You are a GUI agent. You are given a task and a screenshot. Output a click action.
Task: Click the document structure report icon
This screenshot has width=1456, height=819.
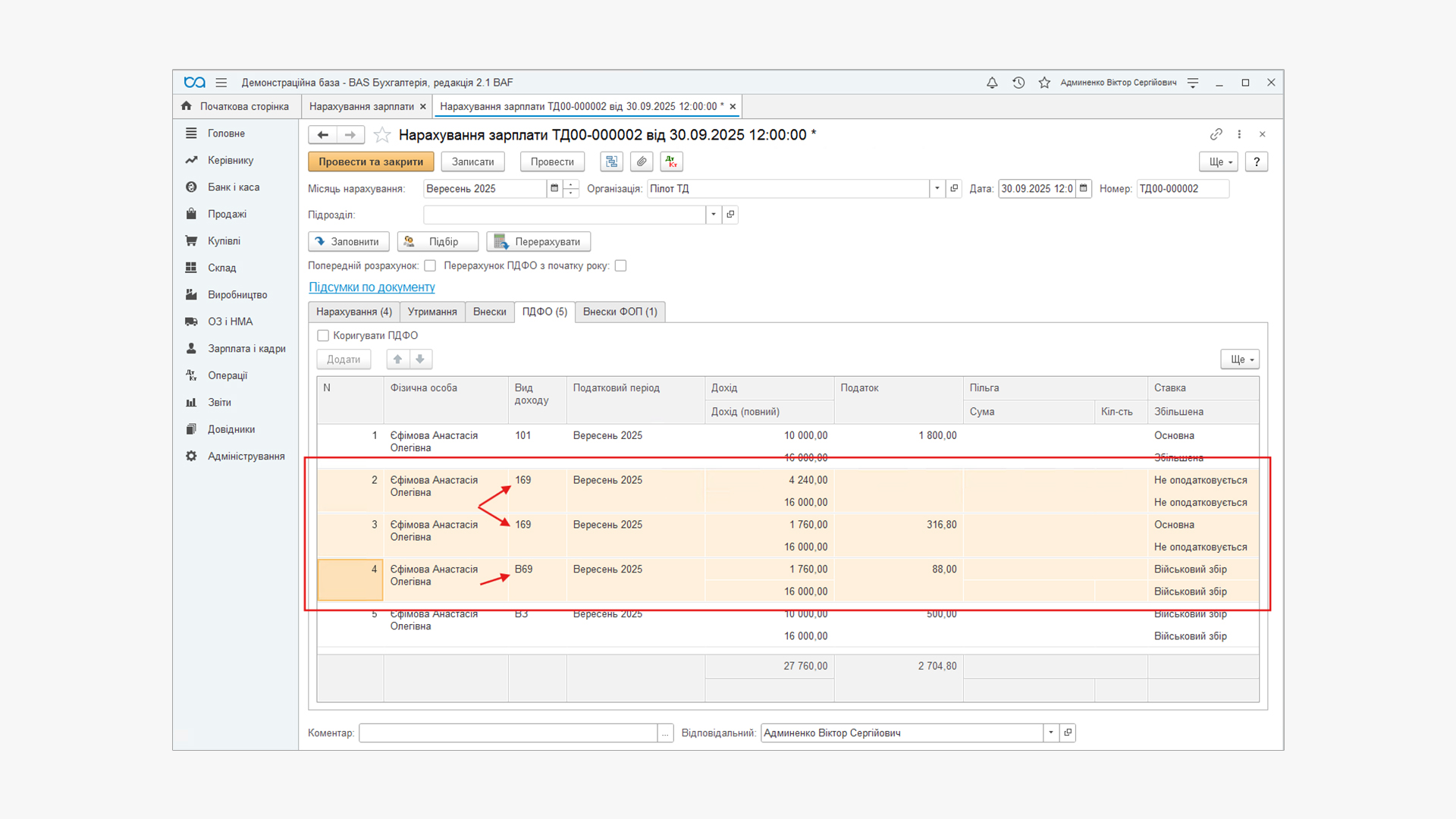tap(612, 162)
